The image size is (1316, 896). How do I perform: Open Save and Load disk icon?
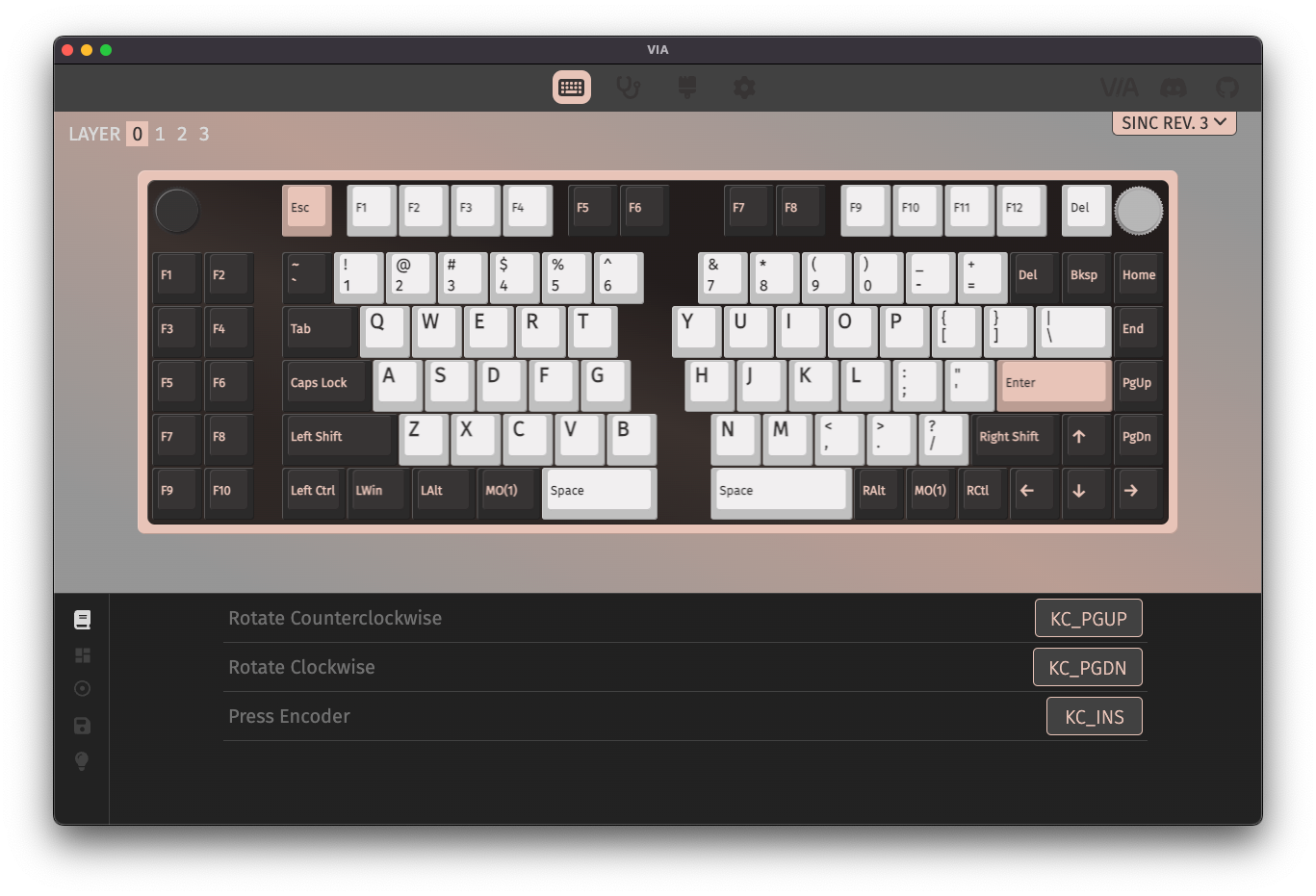pyautogui.click(x=83, y=726)
